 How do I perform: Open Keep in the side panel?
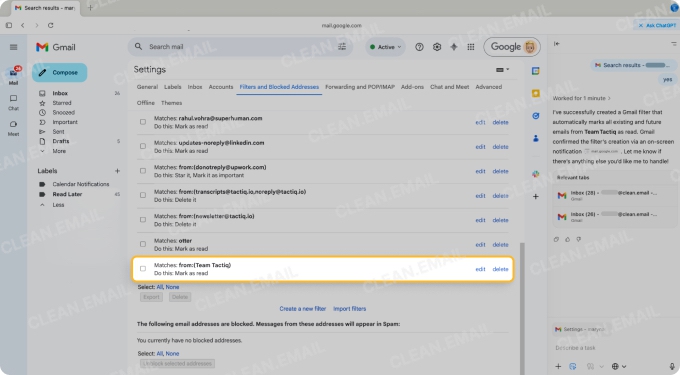coord(536,93)
